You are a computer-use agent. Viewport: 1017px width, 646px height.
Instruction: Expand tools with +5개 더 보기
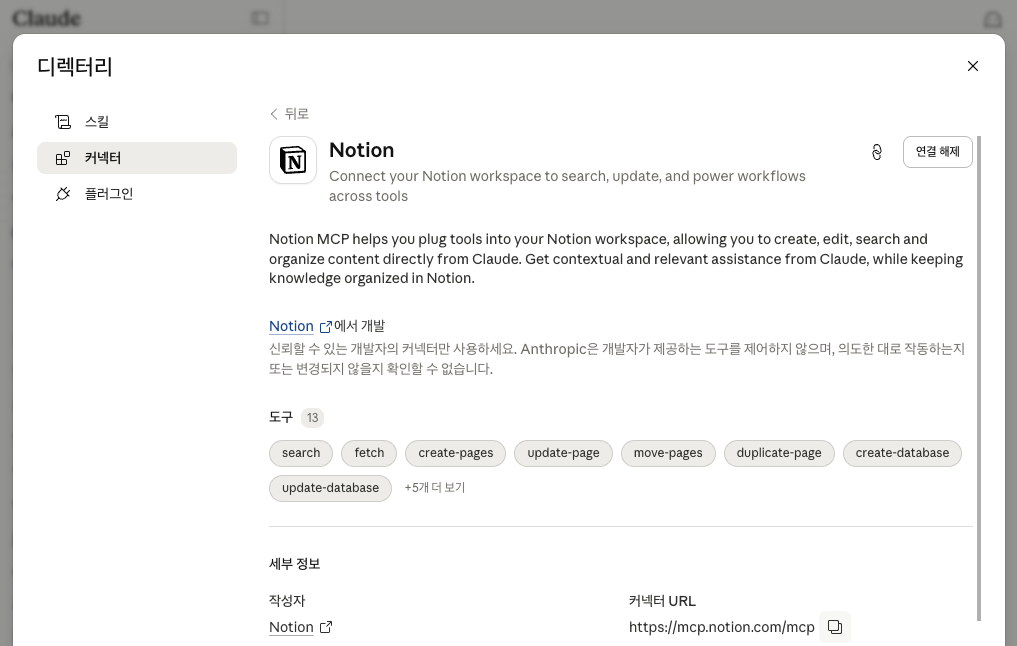click(435, 488)
